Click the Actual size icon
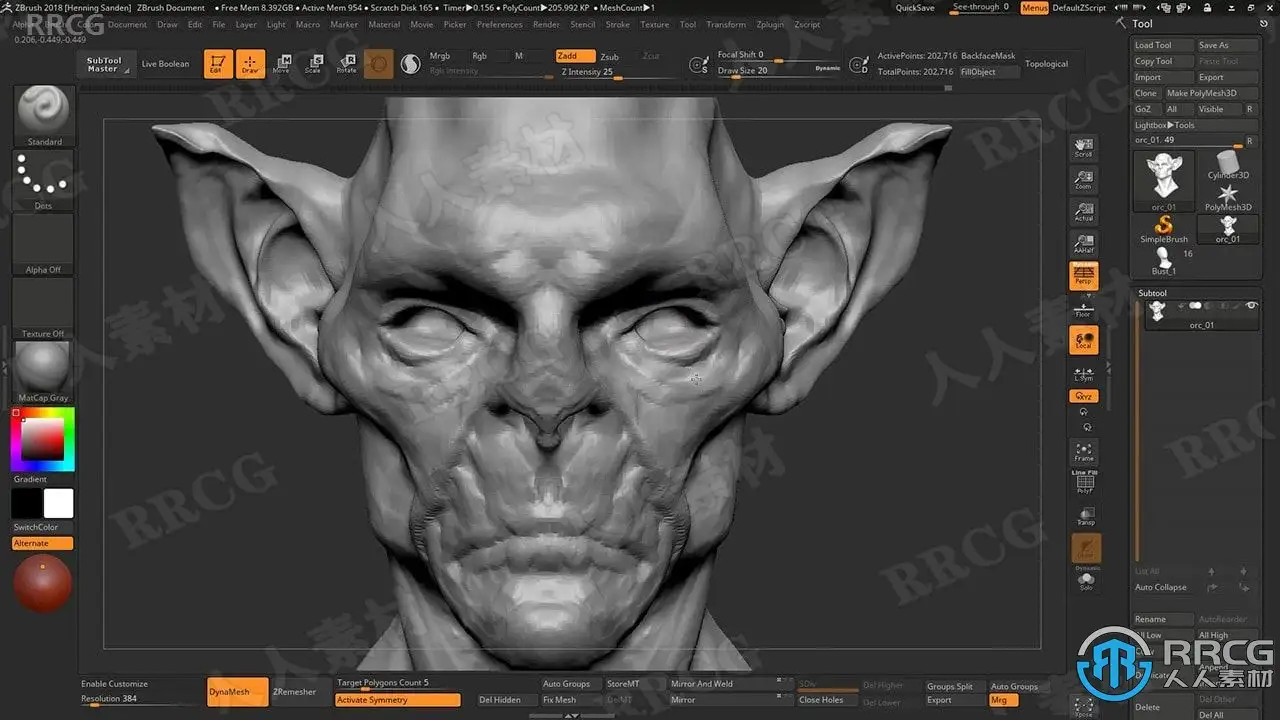 (1083, 211)
